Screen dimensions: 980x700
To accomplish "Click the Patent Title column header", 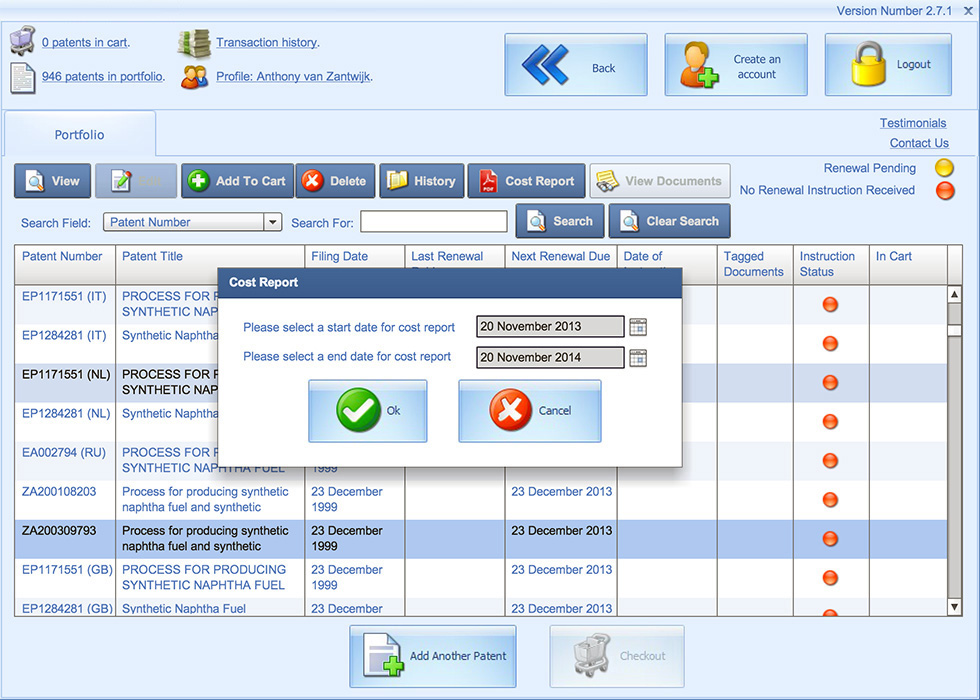I will click(x=210, y=264).
